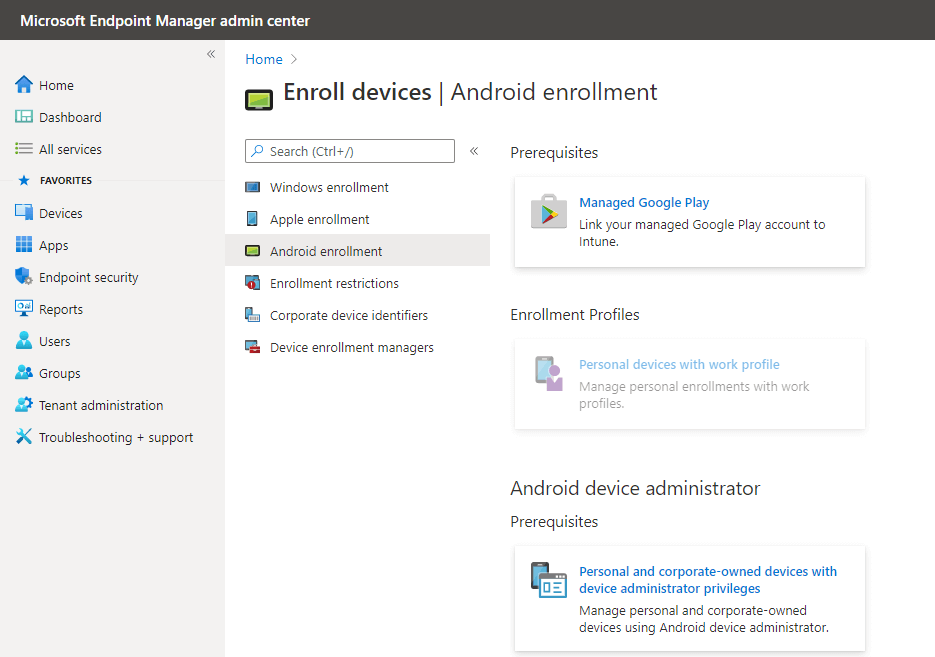Collapse the Enroll devices menu pane
This screenshot has width=935, height=657.
[x=474, y=151]
